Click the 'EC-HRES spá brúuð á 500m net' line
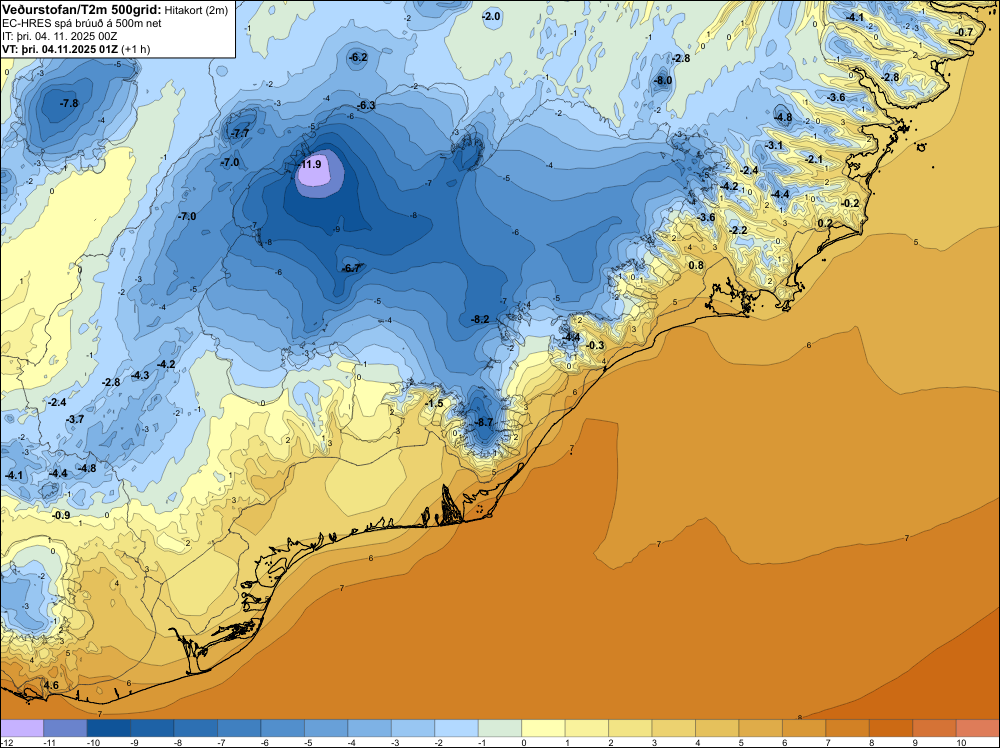 tap(82, 24)
